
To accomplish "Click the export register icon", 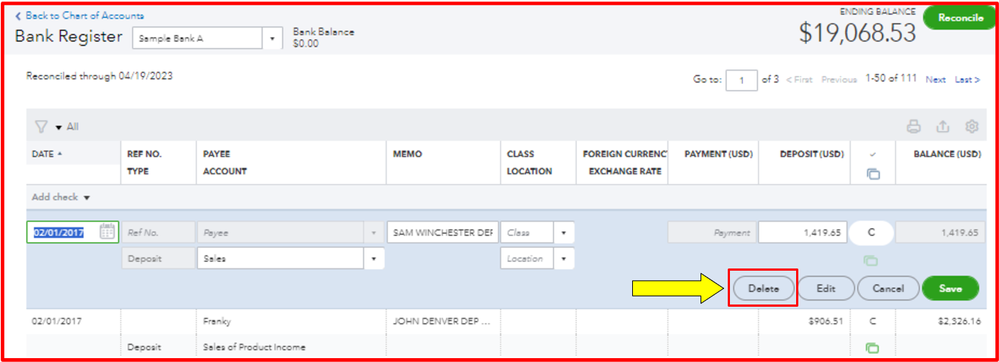I will click(943, 127).
